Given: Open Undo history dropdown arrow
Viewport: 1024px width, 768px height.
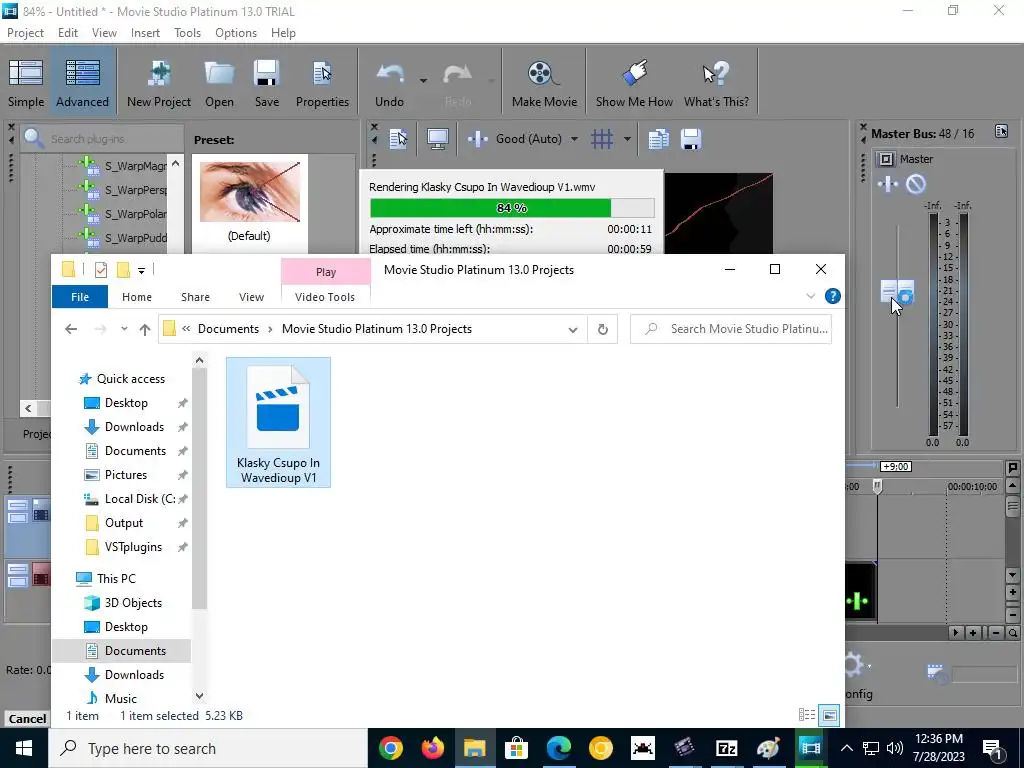Looking at the screenshot, I should (423, 81).
